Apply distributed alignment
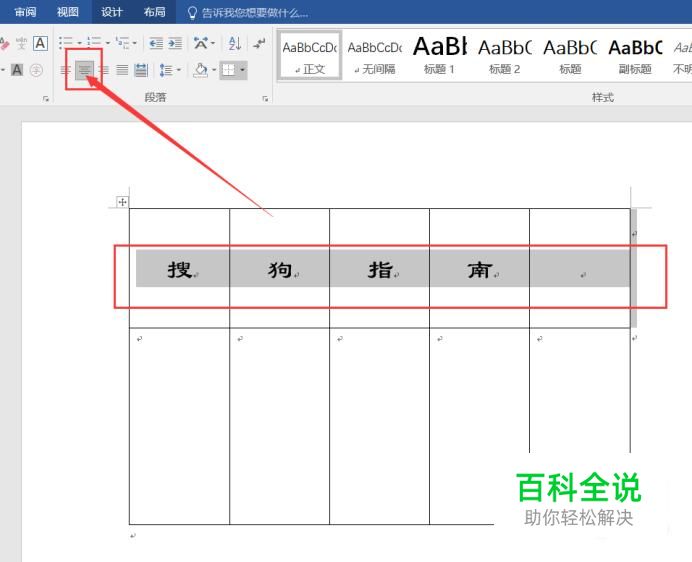 tap(141, 70)
